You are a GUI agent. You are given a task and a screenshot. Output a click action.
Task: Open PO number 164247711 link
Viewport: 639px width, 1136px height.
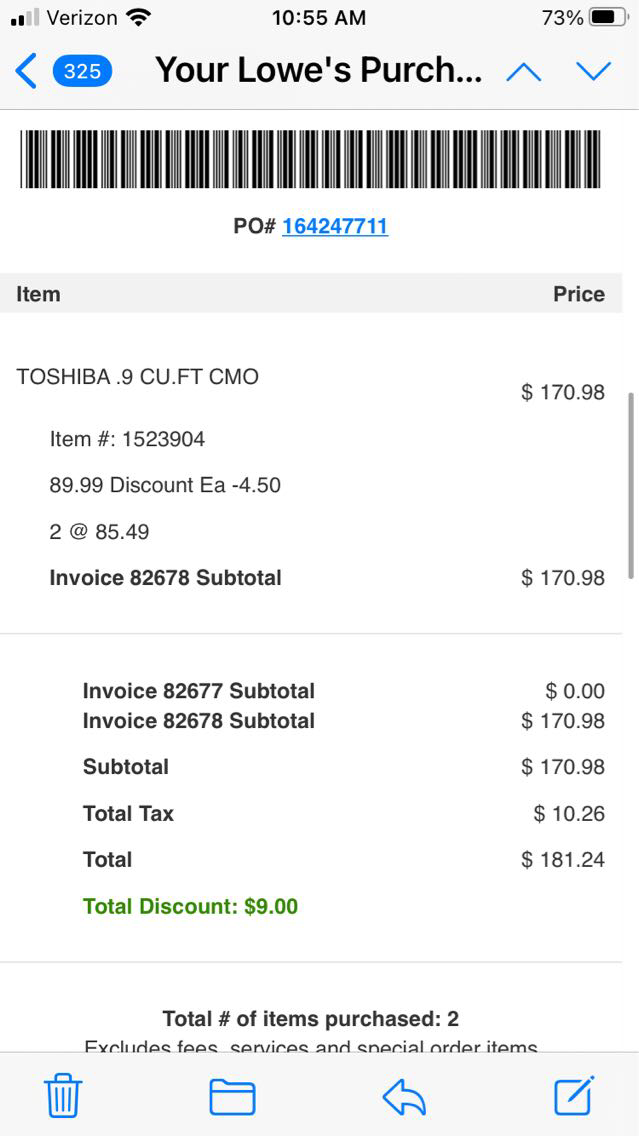(x=334, y=226)
